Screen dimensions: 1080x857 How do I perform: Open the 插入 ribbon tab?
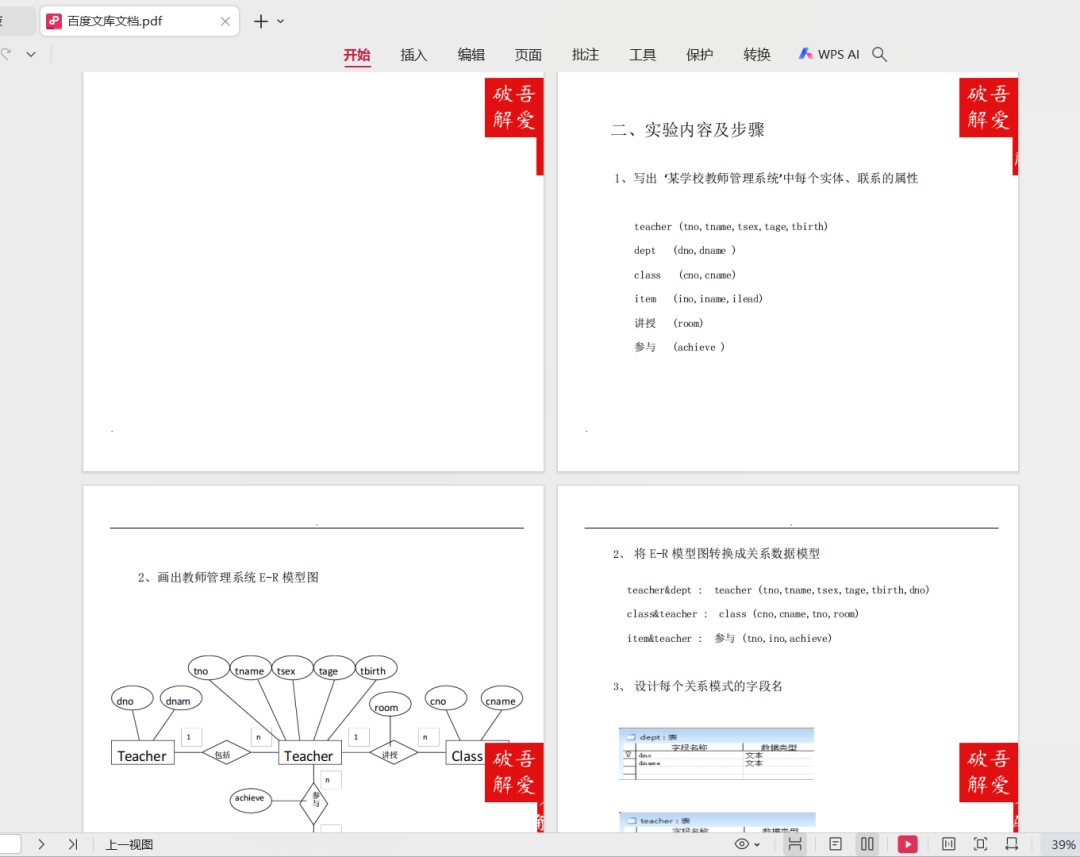click(414, 54)
